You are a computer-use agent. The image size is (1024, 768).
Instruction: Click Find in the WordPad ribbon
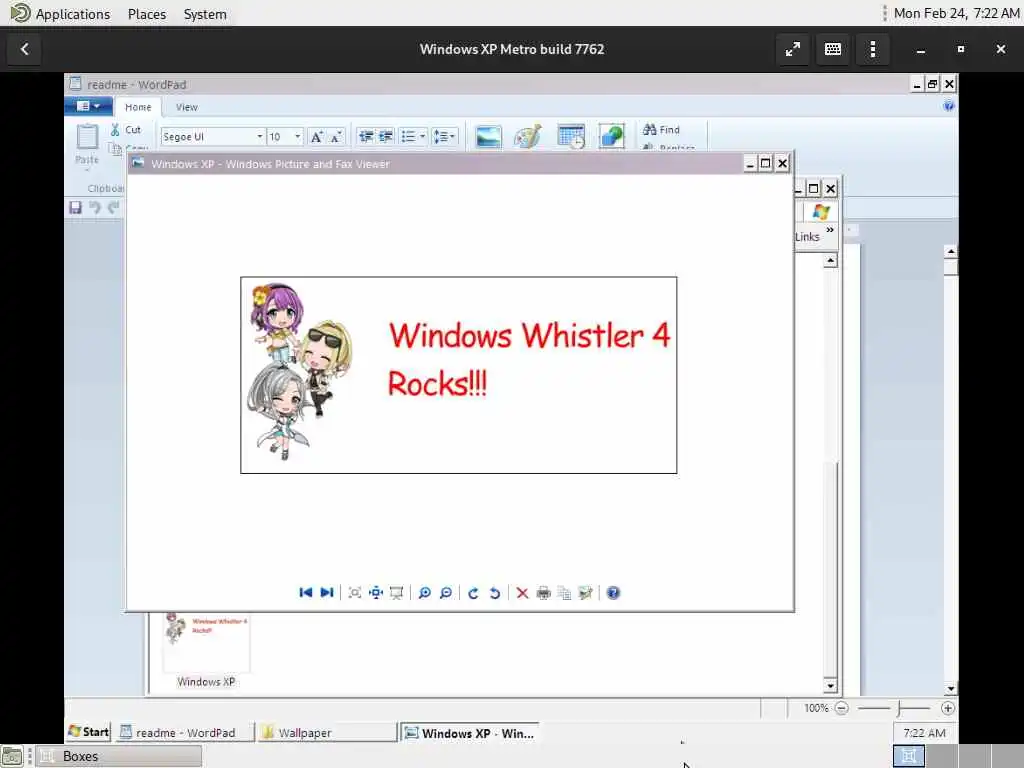(x=662, y=129)
